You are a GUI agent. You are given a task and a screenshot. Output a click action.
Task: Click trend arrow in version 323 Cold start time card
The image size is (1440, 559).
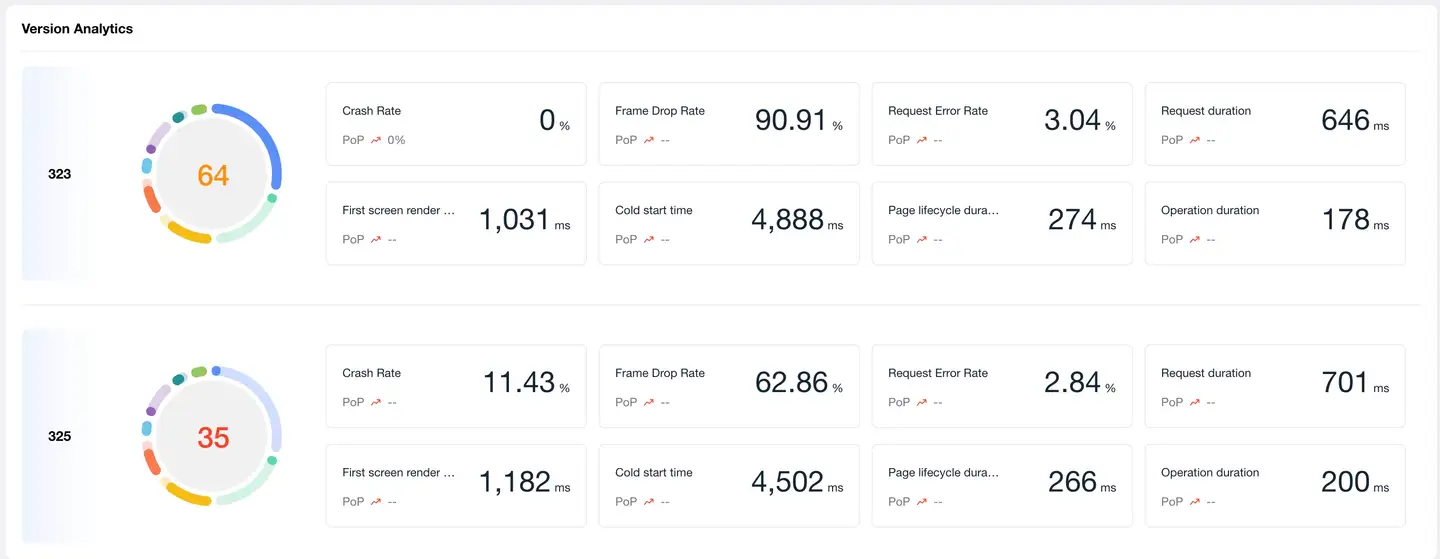pyautogui.click(x=649, y=240)
